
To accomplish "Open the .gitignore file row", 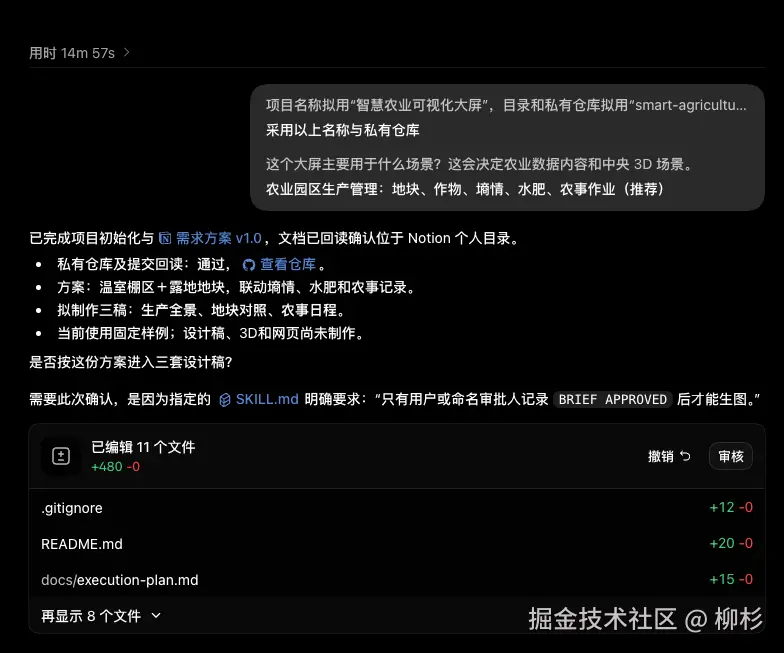I will [x=397, y=508].
